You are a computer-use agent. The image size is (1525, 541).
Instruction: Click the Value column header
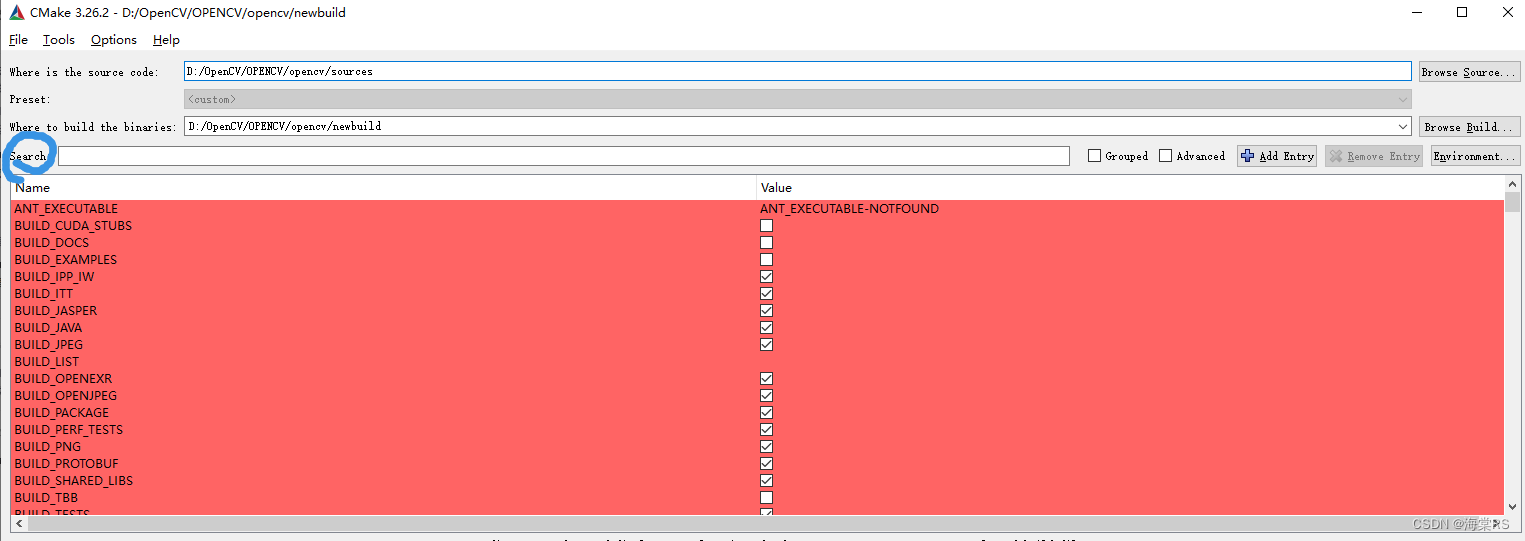[x=1130, y=187]
